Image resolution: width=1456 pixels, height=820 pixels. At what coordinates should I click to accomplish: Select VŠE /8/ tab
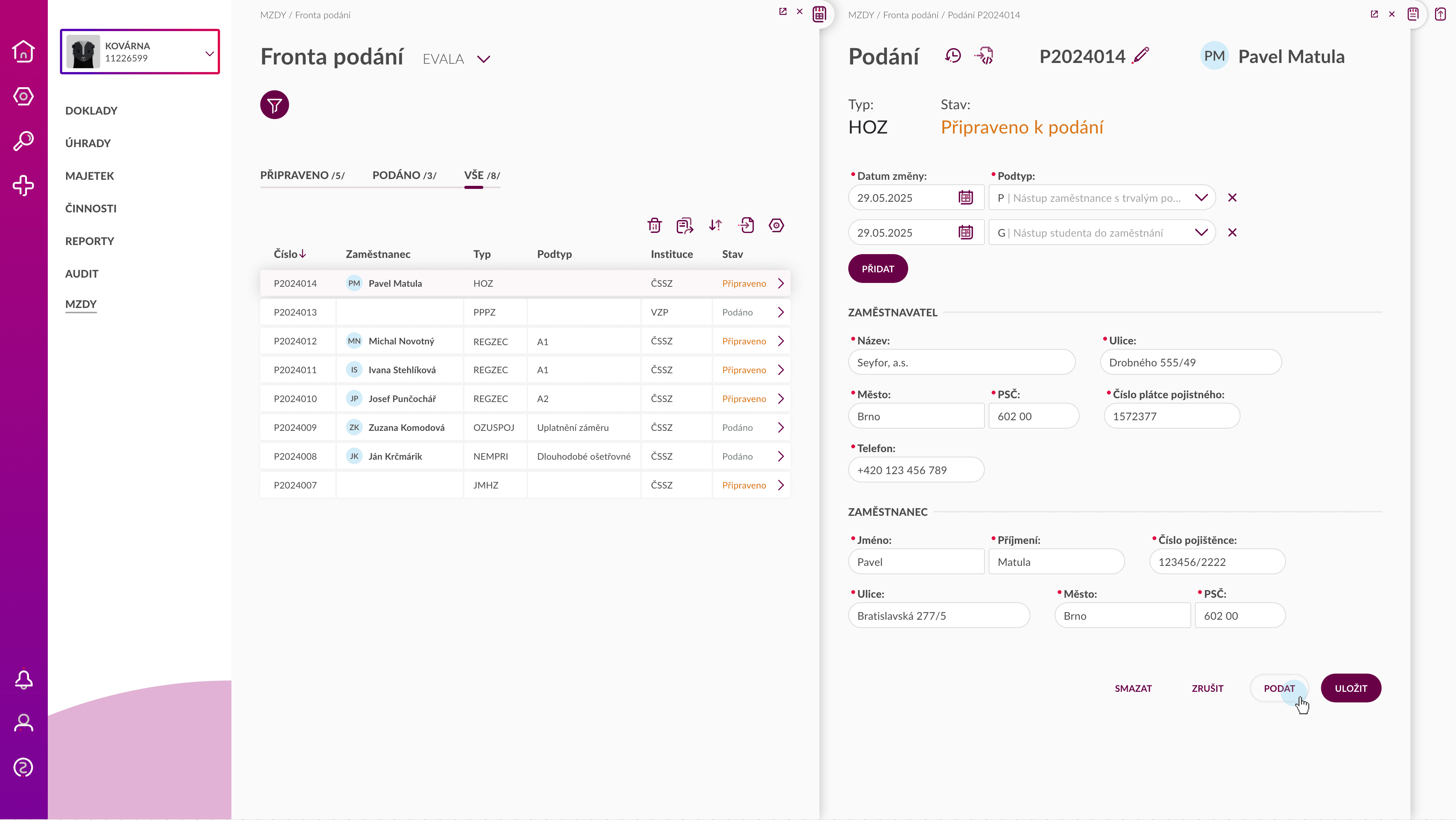(482, 175)
